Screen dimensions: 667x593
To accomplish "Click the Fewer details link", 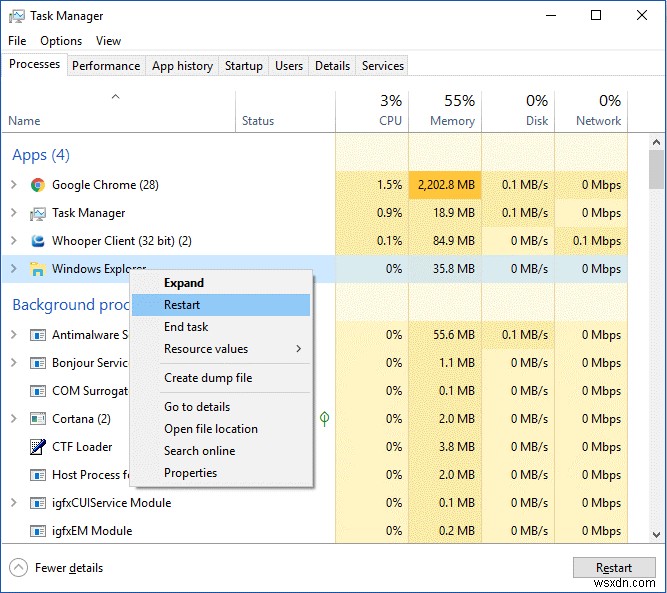I will point(69,568).
